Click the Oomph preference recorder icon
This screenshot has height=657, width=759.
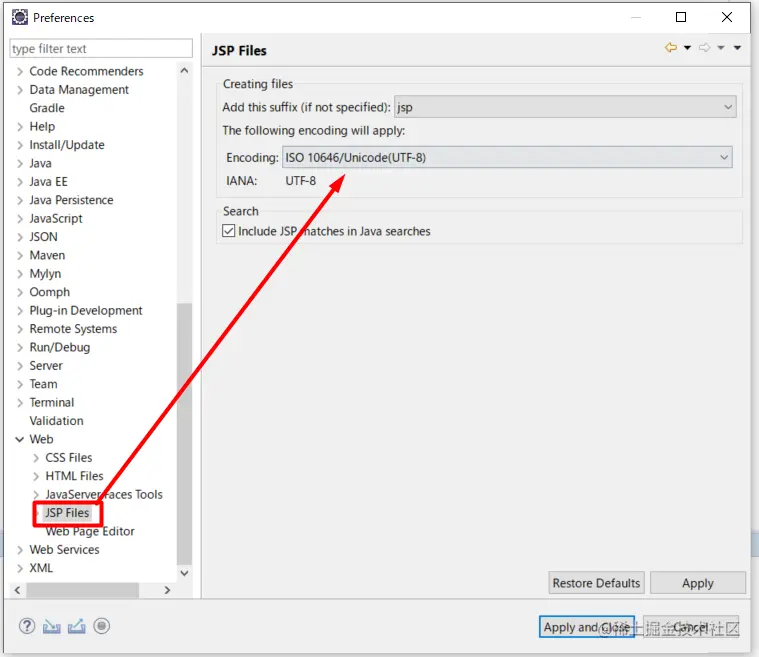(x=102, y=626)
